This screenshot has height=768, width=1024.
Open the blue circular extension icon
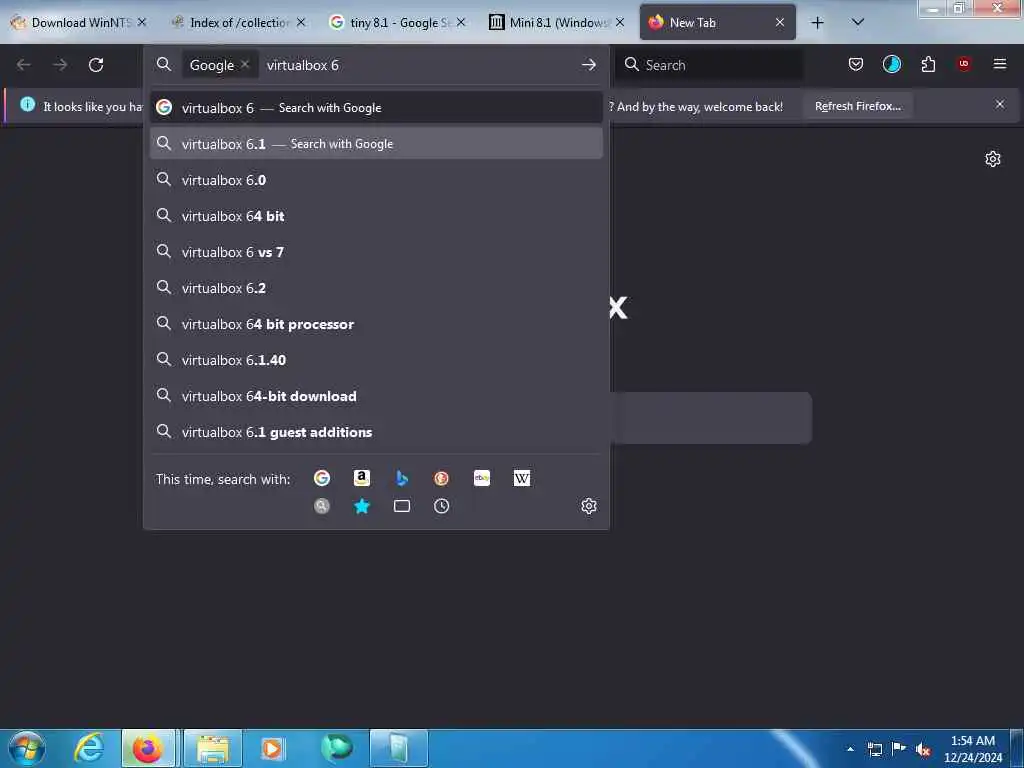(x=891, y=64)
